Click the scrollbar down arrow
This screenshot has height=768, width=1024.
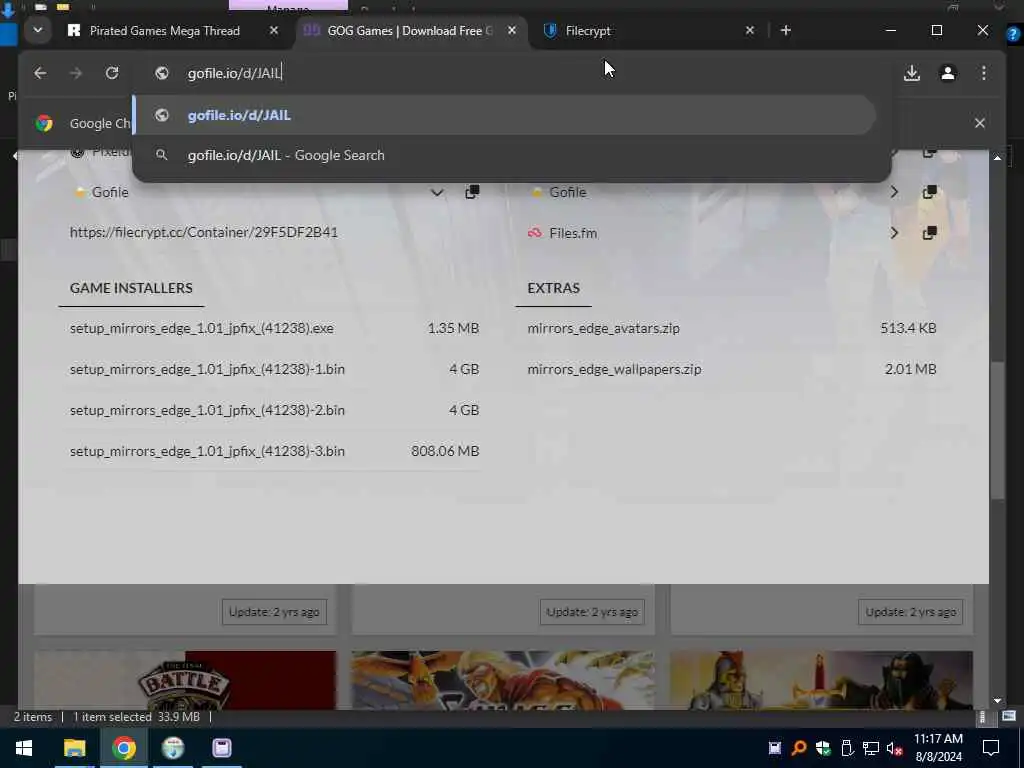[x=997, y=700]
